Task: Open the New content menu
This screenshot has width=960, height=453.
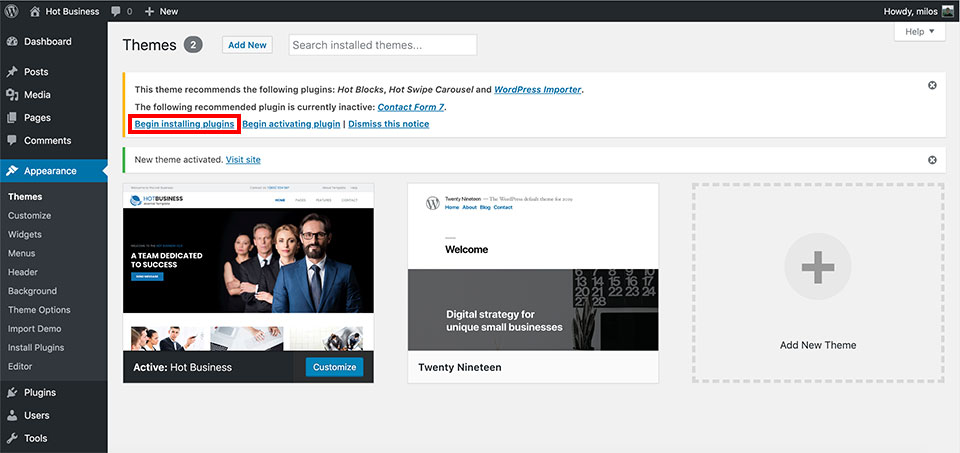Action: point(162,11)
